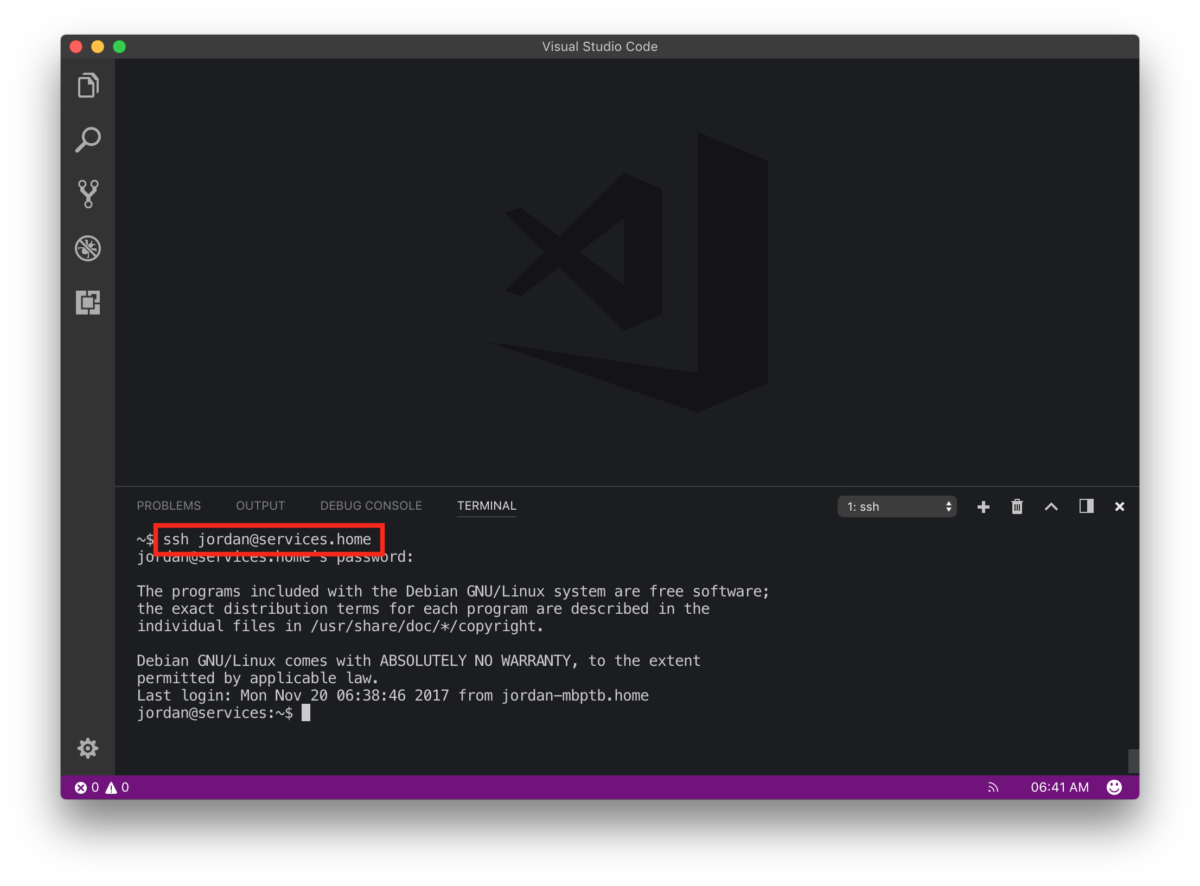The width and height of the screenshot is (1200, 886).
Task: Open feedback via the smiley icon
Action: point(1114,788)
